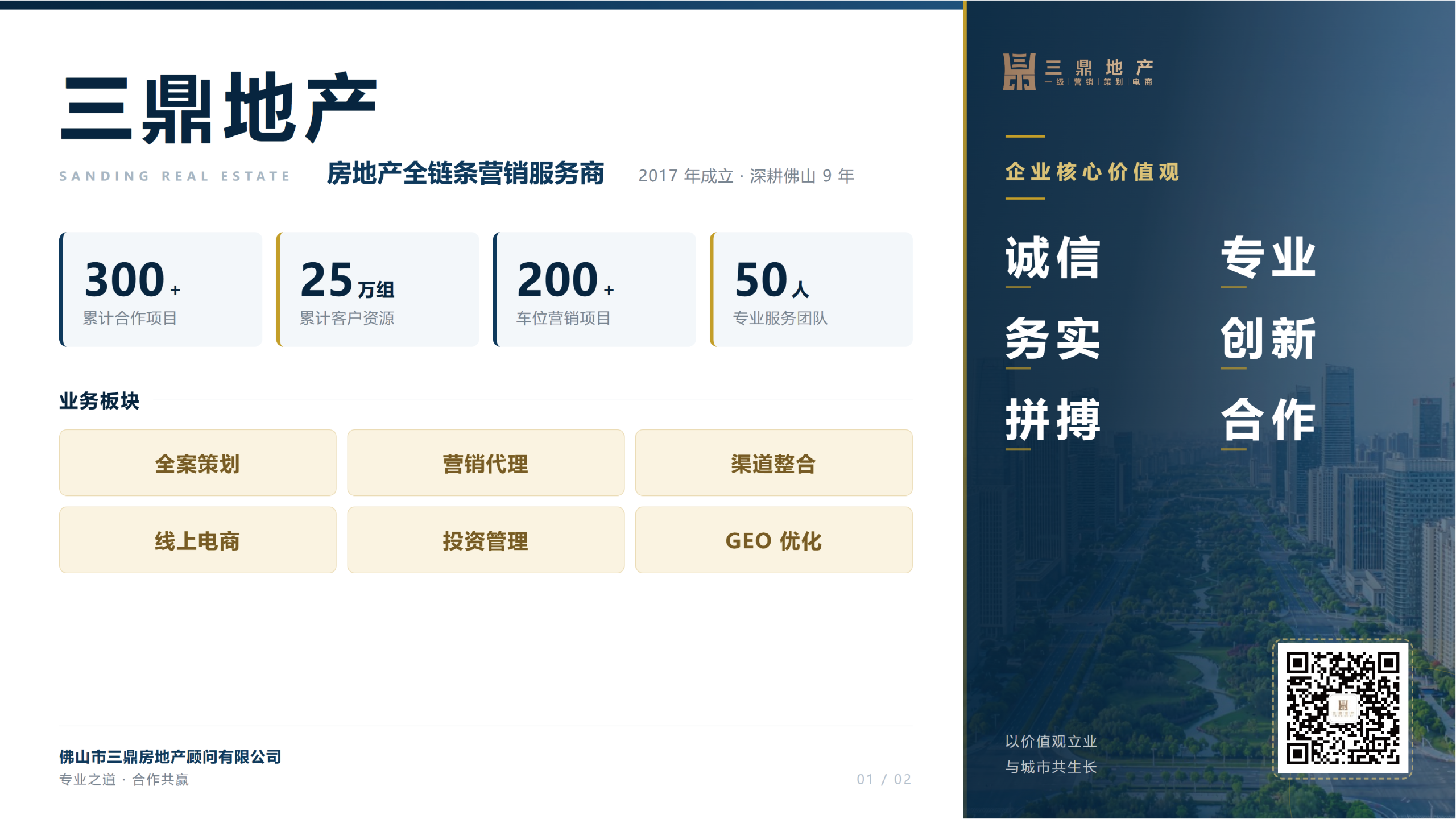Click the 投资管理 business card

pos(486,540)
